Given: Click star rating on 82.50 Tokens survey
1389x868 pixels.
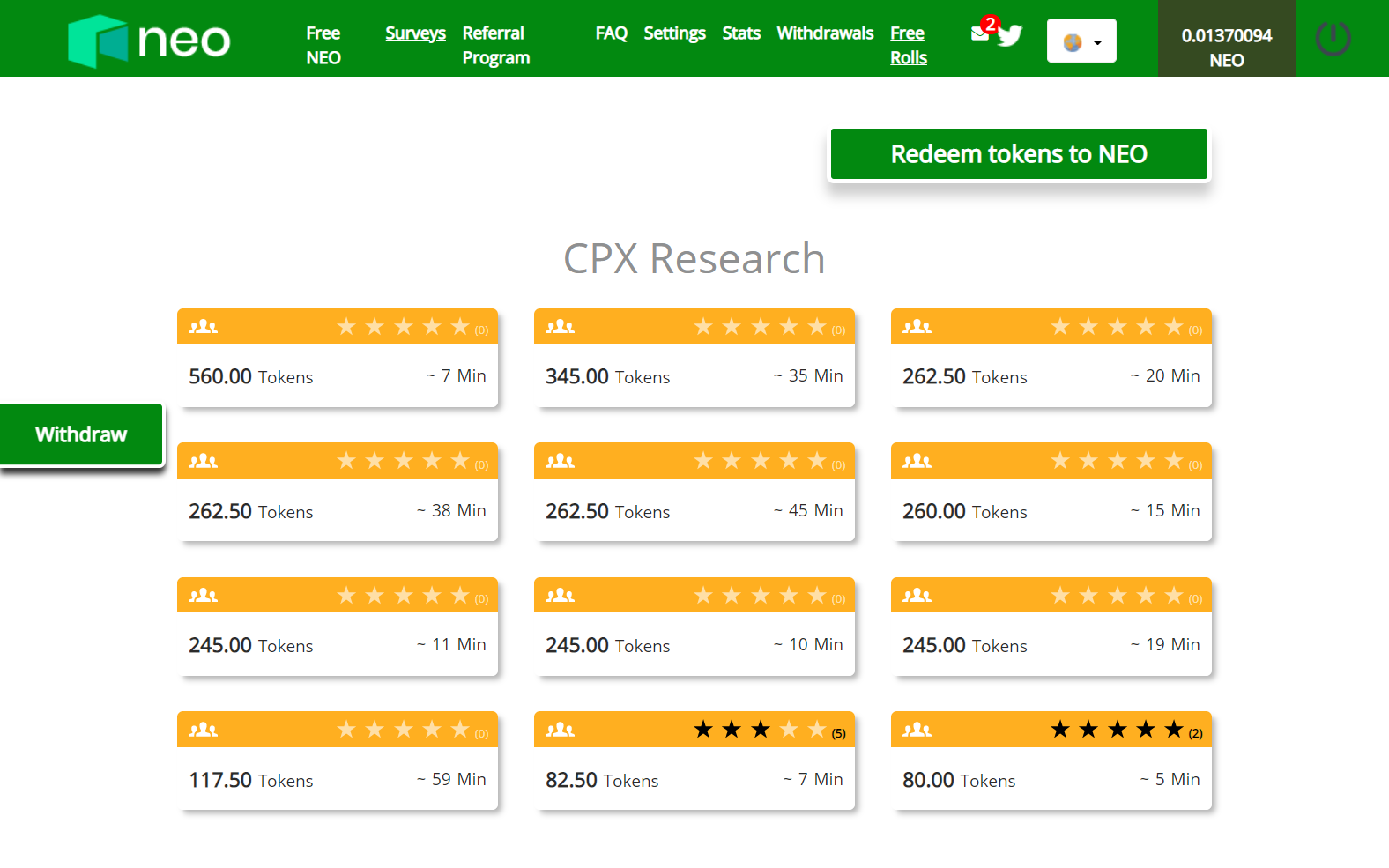Looking at the screenshot, I should click(x=761, y=730).
